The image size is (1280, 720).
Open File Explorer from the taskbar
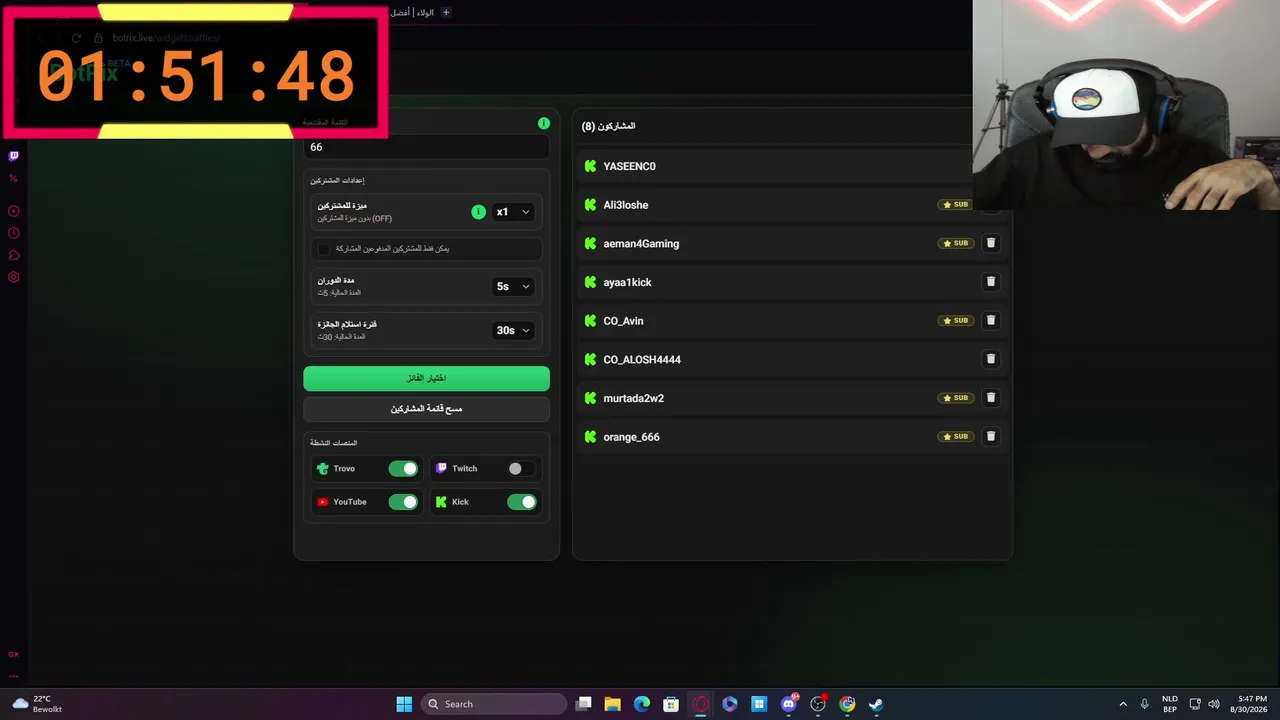pyautogui.click(x=613, y=704)
